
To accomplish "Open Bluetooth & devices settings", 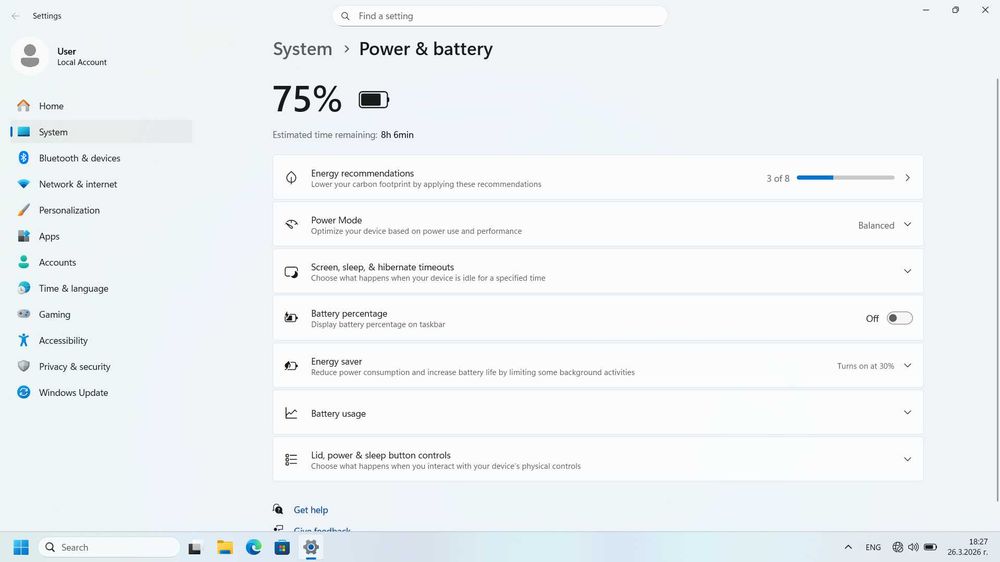I will tap(101, 158).
